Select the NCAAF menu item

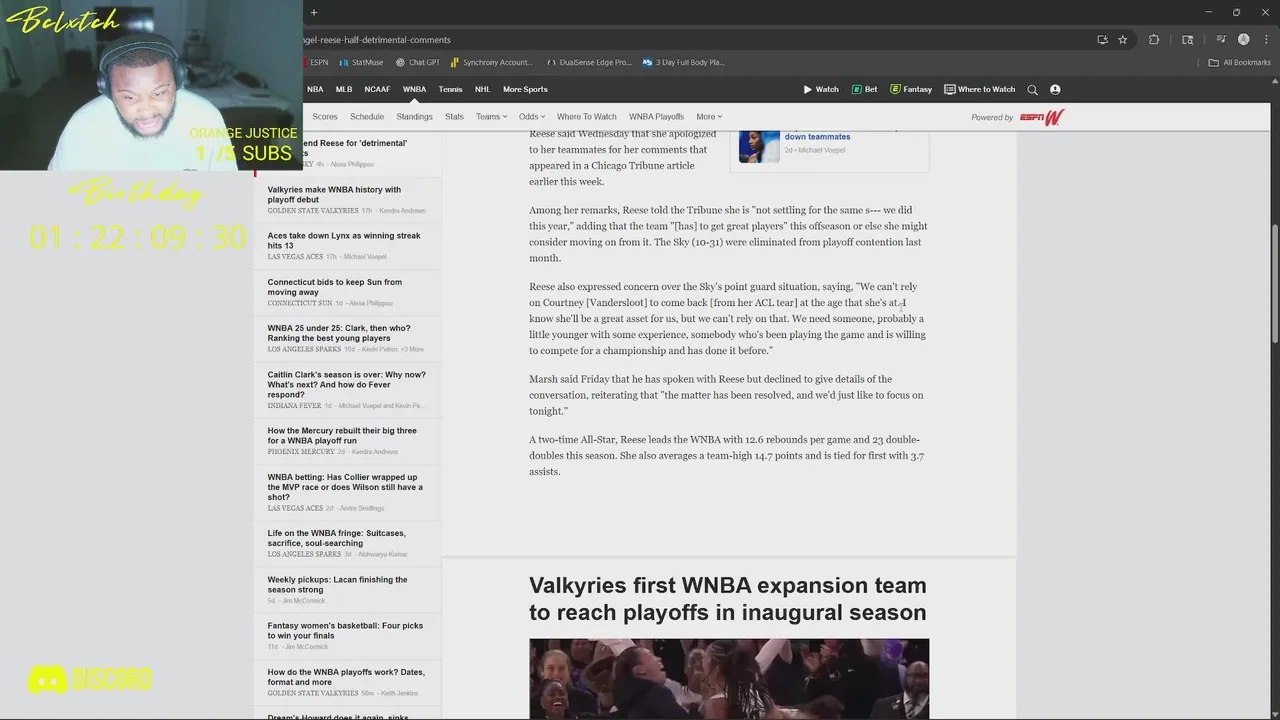coord(377,90)
